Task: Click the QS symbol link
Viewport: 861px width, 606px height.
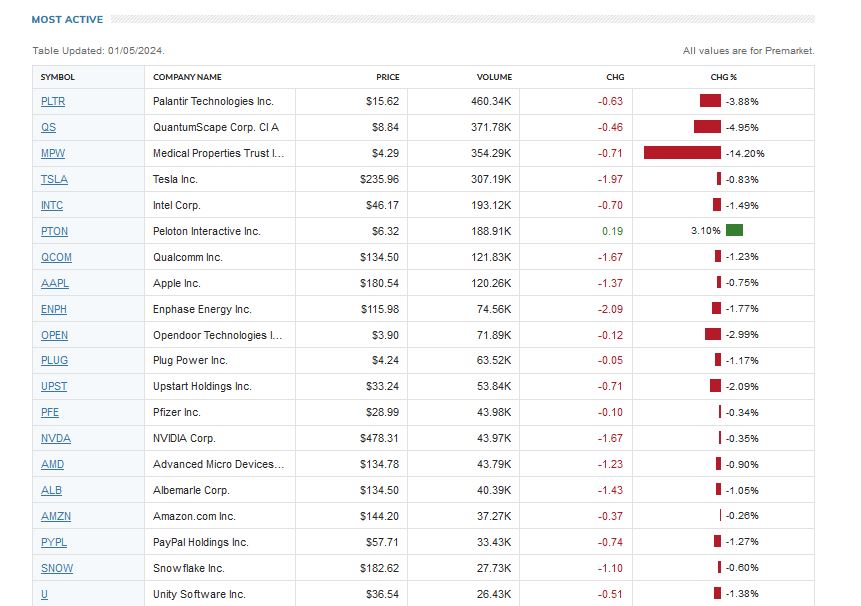Action: click(48, 127)
